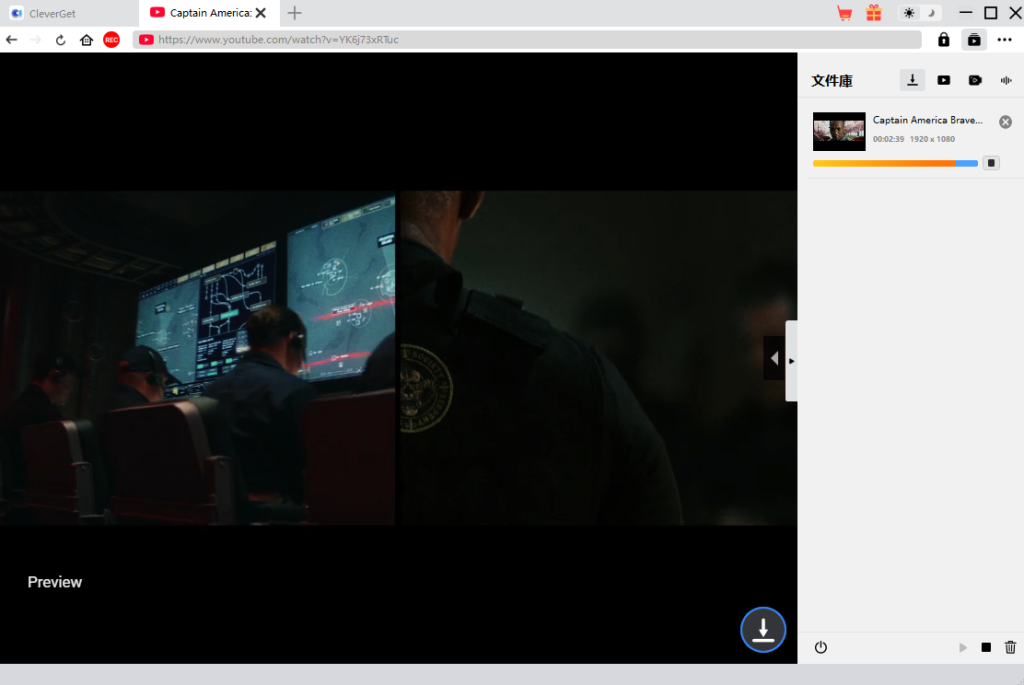
Task: Delete tasks with the trash can icon
Action: tap(1010, 647)
